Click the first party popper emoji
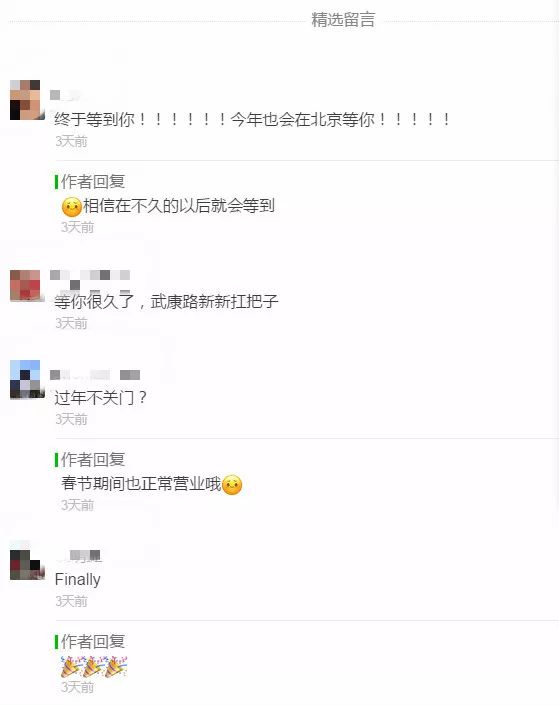559x705 pixels. 72,666
